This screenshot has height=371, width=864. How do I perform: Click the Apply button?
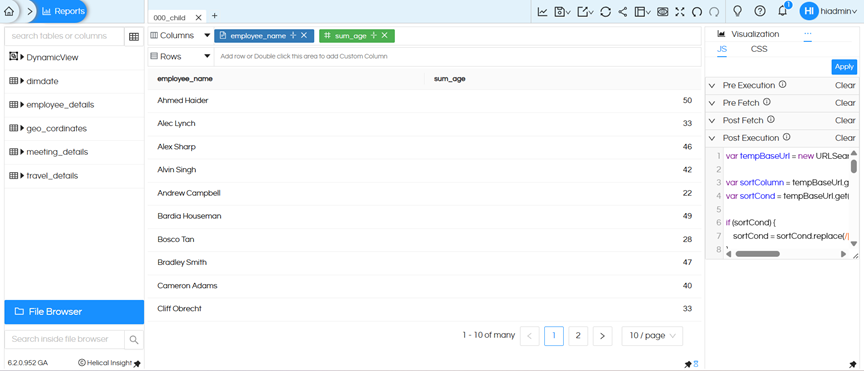pyautogui.click(x=844, y=67)
